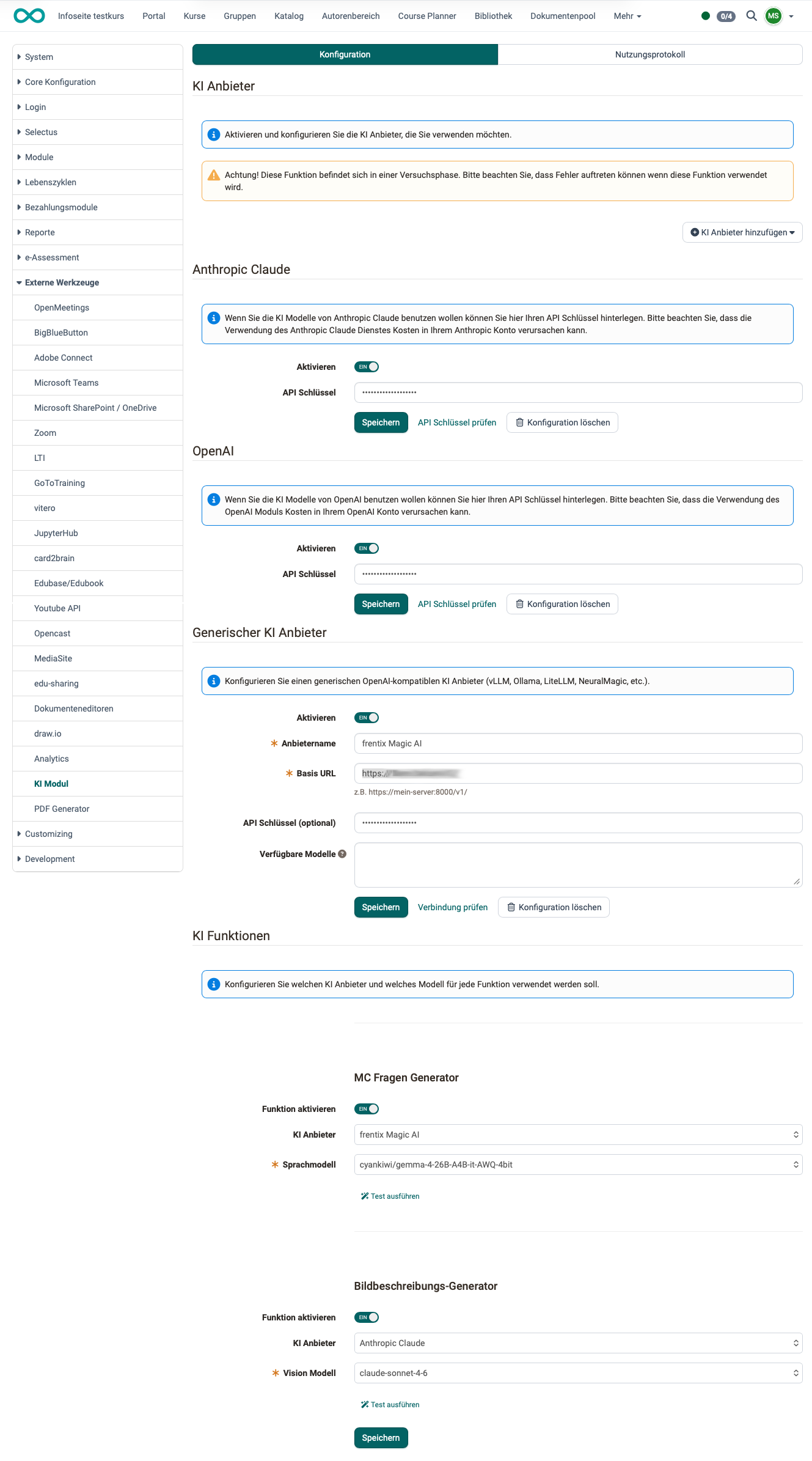Image resolution: width=812 pixels, height=1461 pixels.
Task: Open draw.io settings
Action: tap(98, 734)
